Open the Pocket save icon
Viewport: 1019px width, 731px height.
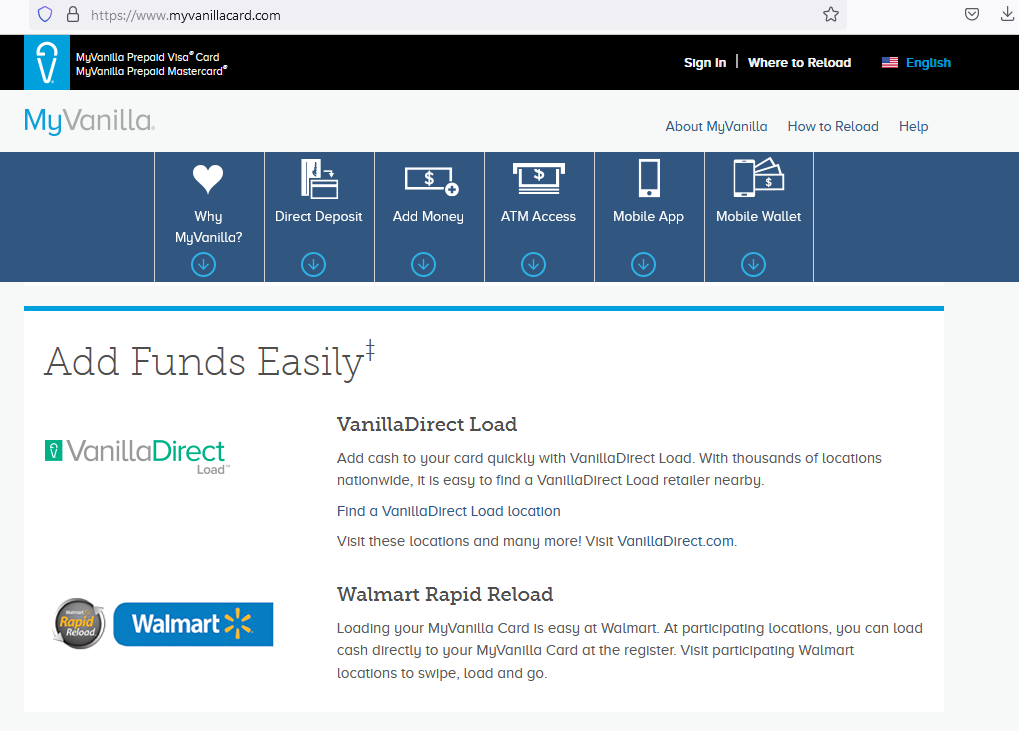click(972, 14)
